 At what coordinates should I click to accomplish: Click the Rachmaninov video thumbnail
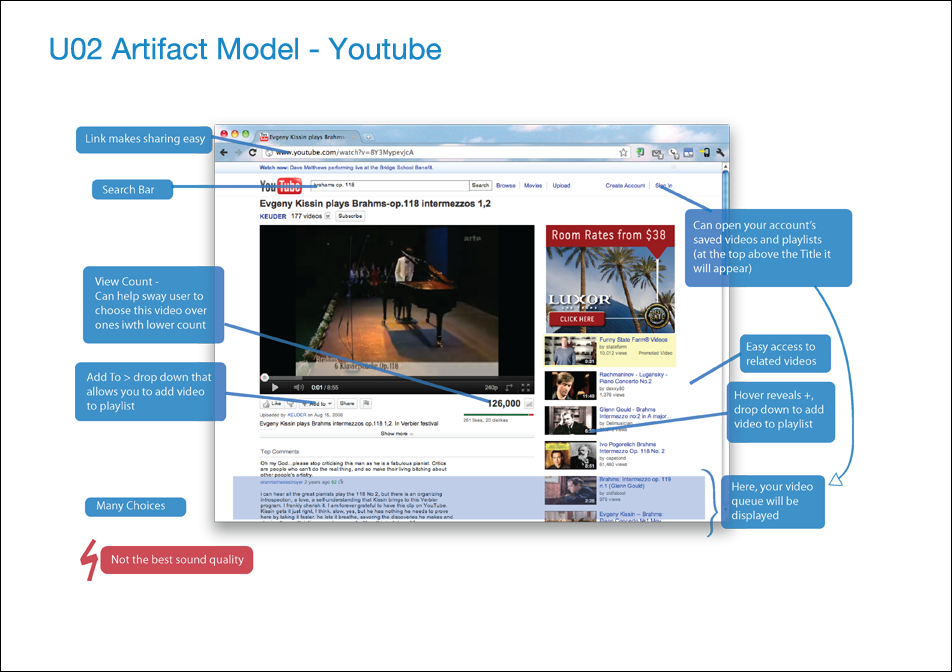tap(571, 385)
